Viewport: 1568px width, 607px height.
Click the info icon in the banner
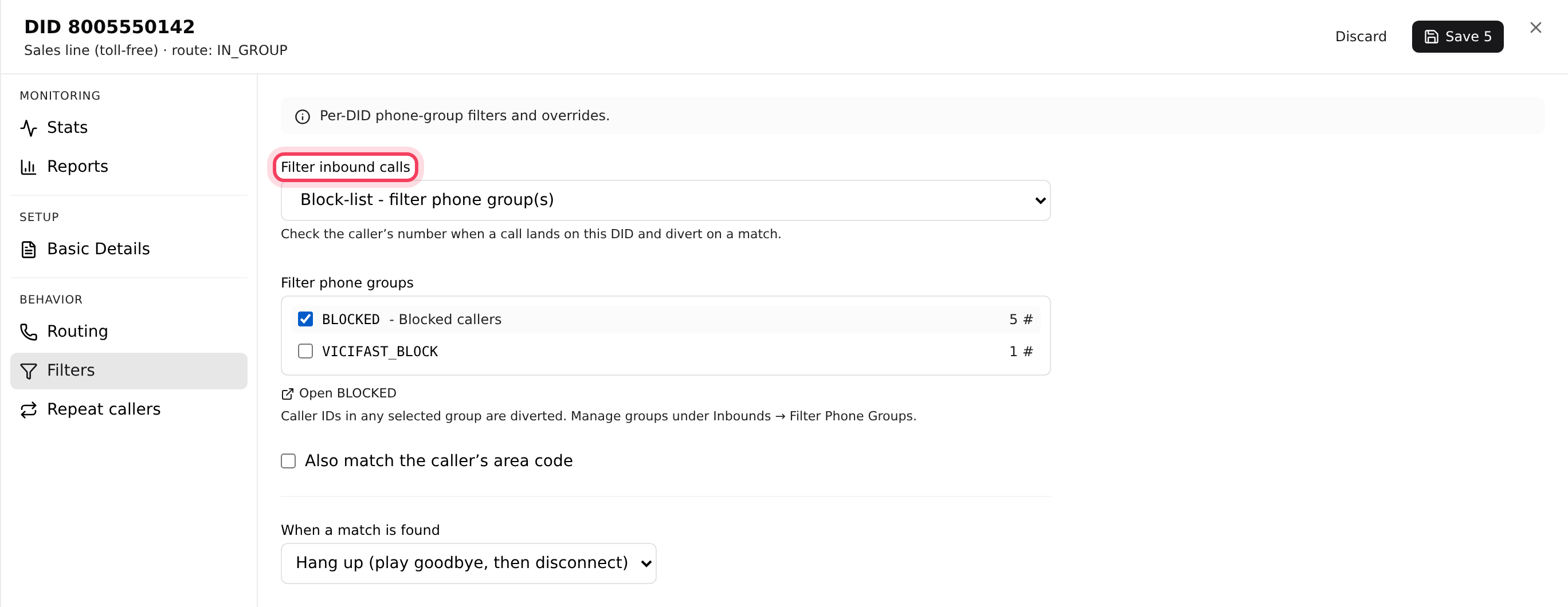pos(303,116)
